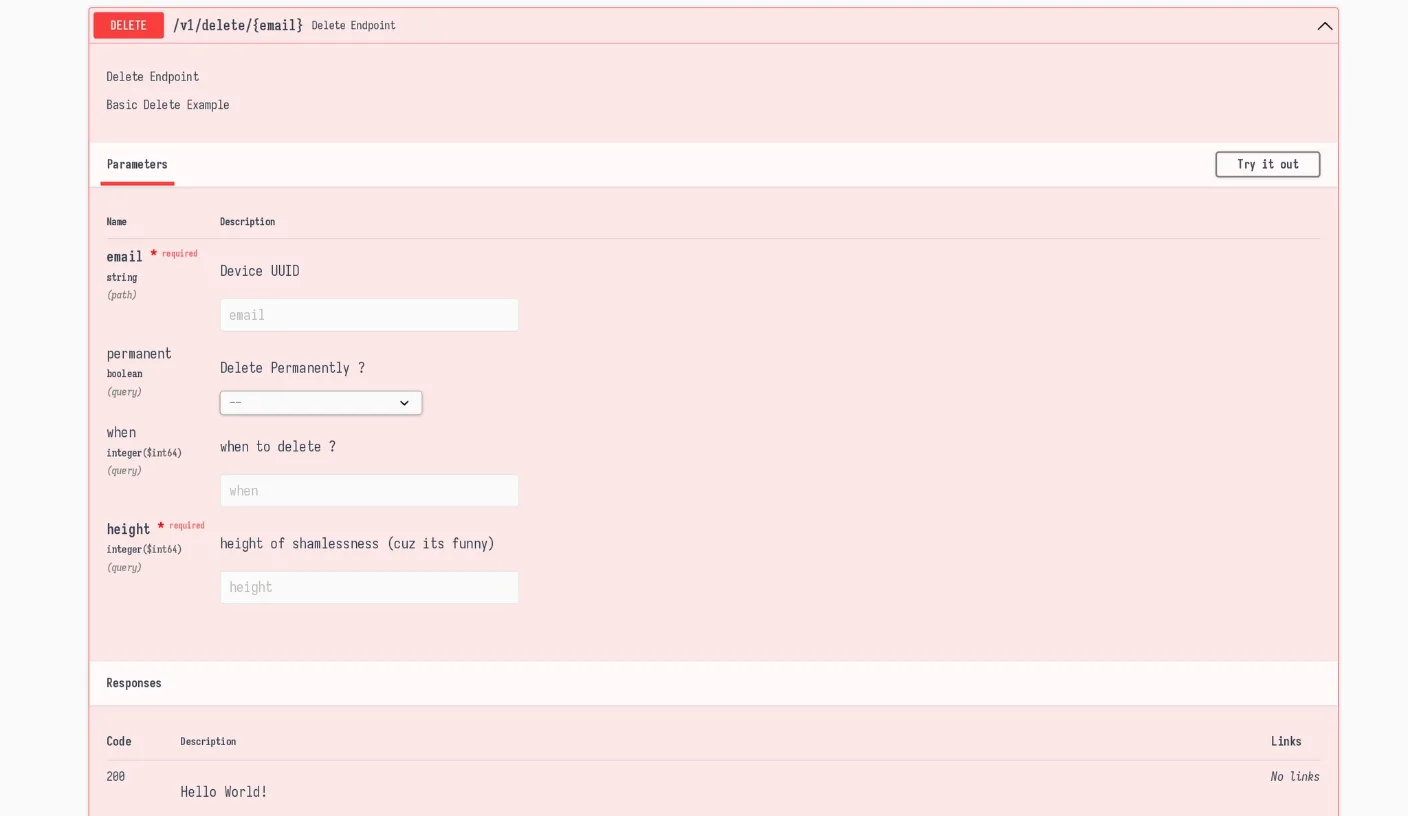Click the email parameter name
1408x816 pixels.
(125, 257)
